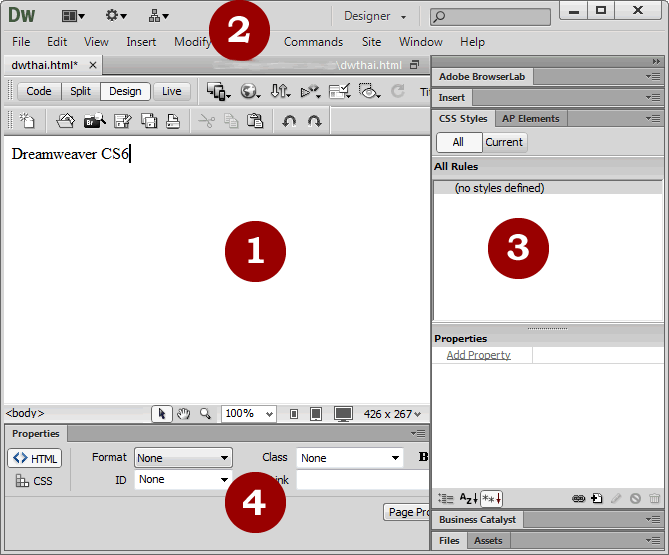Click the Add Property link
Image resolution: width=669 pixels, height=555 pixels.
478,355
